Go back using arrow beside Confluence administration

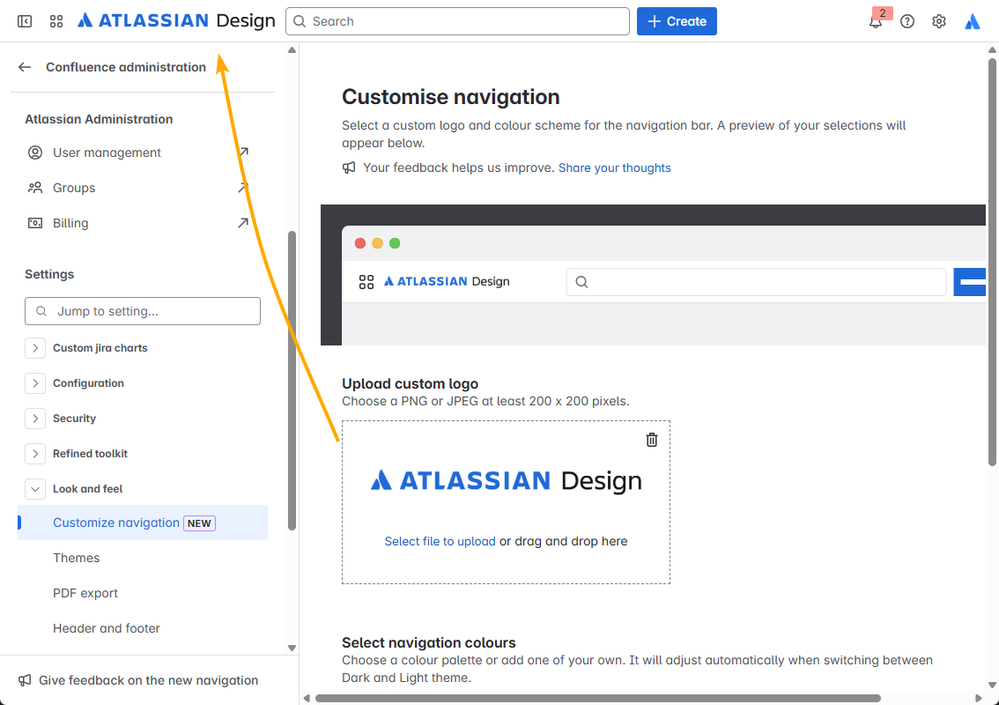coord(25,67)
